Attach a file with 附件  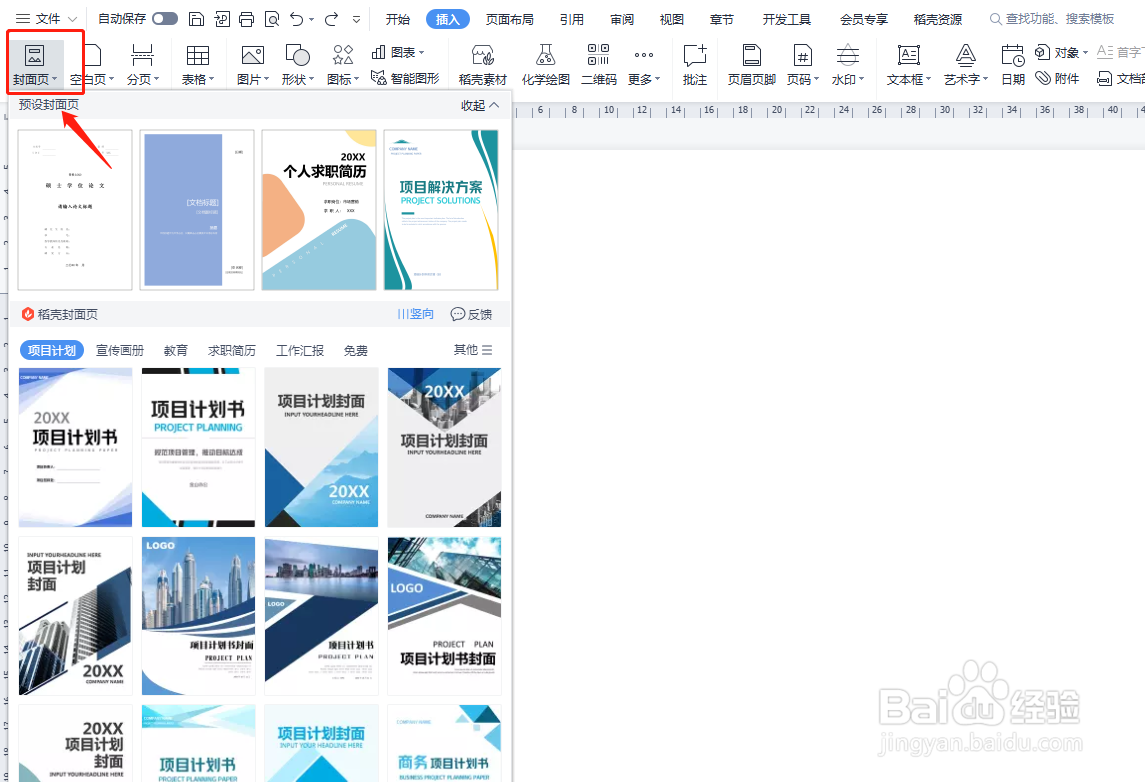click(x=1057, y=77)
